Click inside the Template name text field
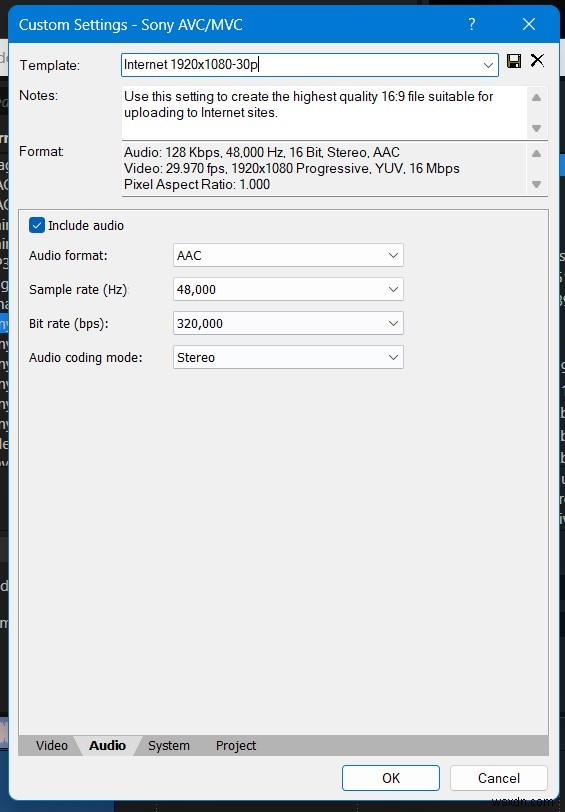The width and height of the screenshot is (565, 812). (300, 65)
